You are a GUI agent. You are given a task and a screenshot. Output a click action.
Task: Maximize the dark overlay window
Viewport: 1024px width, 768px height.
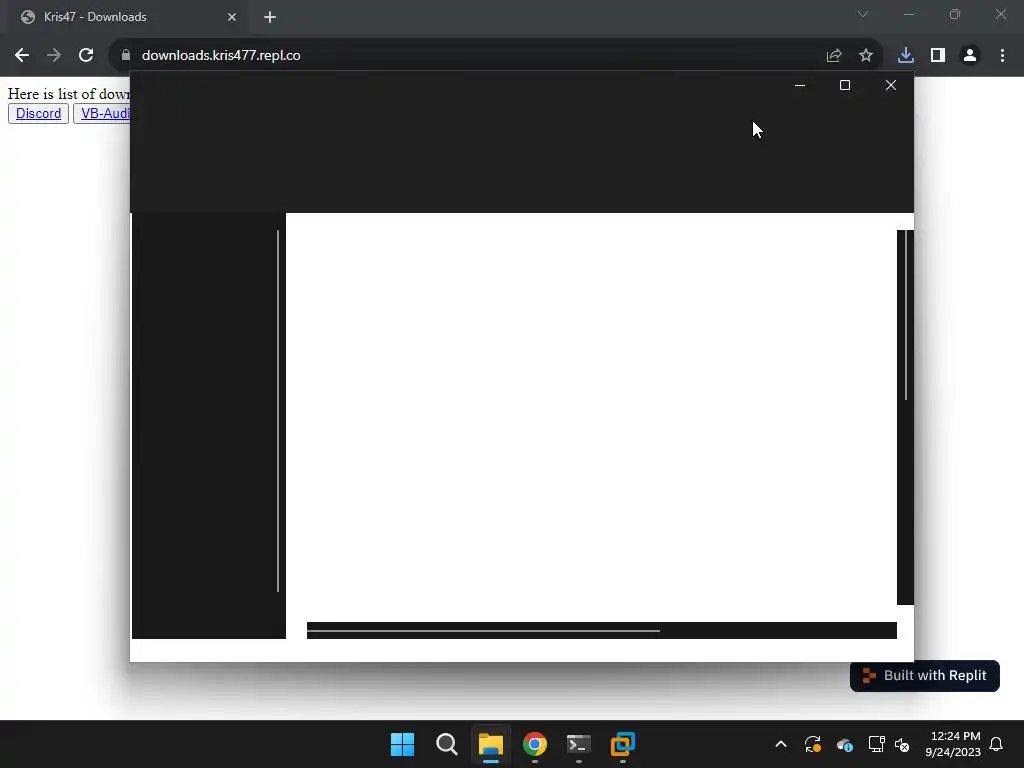click(844, 86)
